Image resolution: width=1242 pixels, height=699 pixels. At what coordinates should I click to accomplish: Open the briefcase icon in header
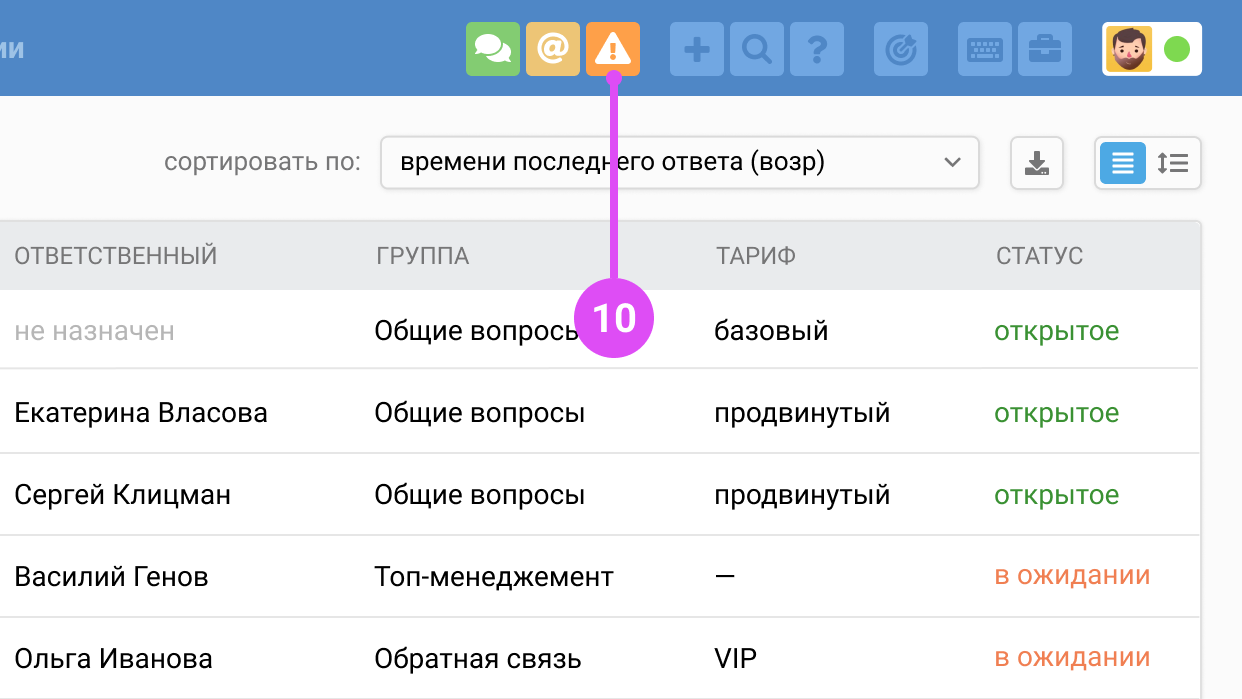tap(1044, 49)
